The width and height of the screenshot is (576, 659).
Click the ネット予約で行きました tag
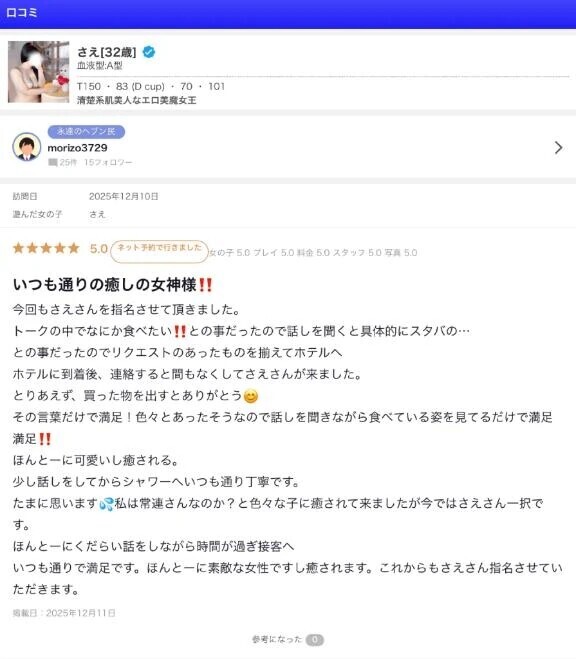(159, 251)
